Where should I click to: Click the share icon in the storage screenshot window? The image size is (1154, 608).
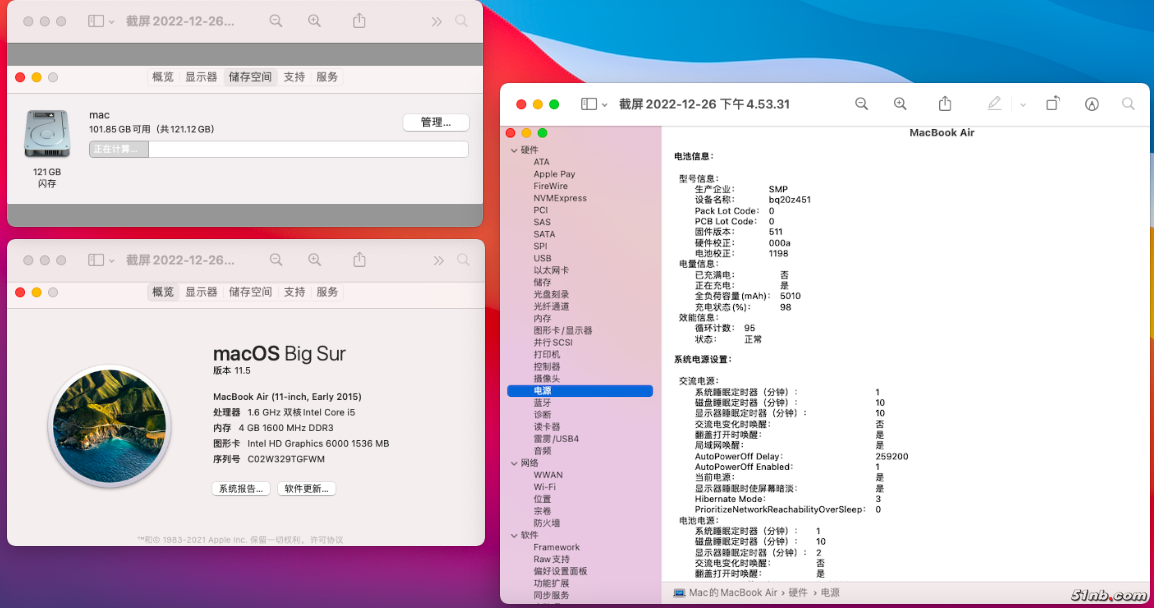click(x=359, y=21)
